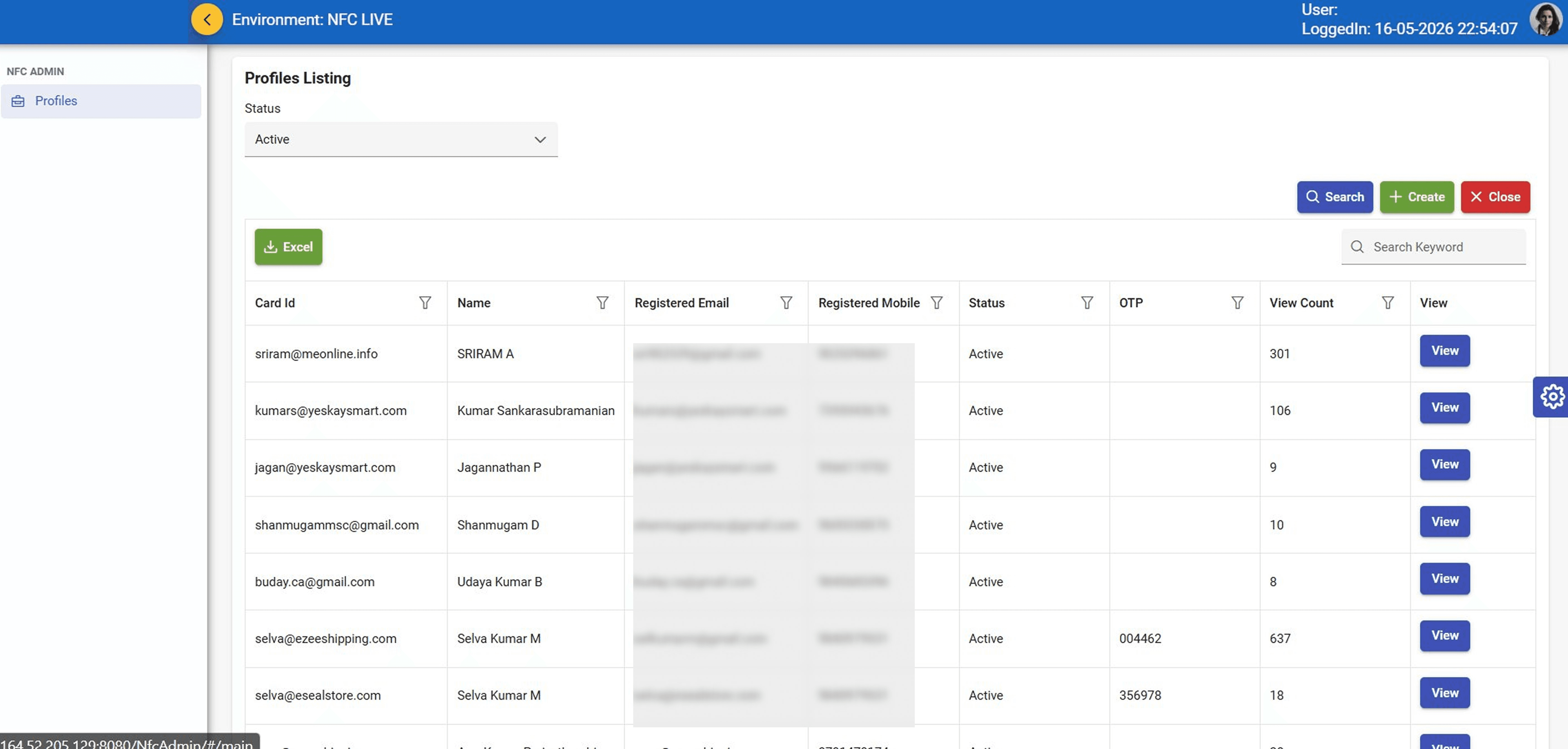
Task: Click the view count 637
Action: [1280, 638]
